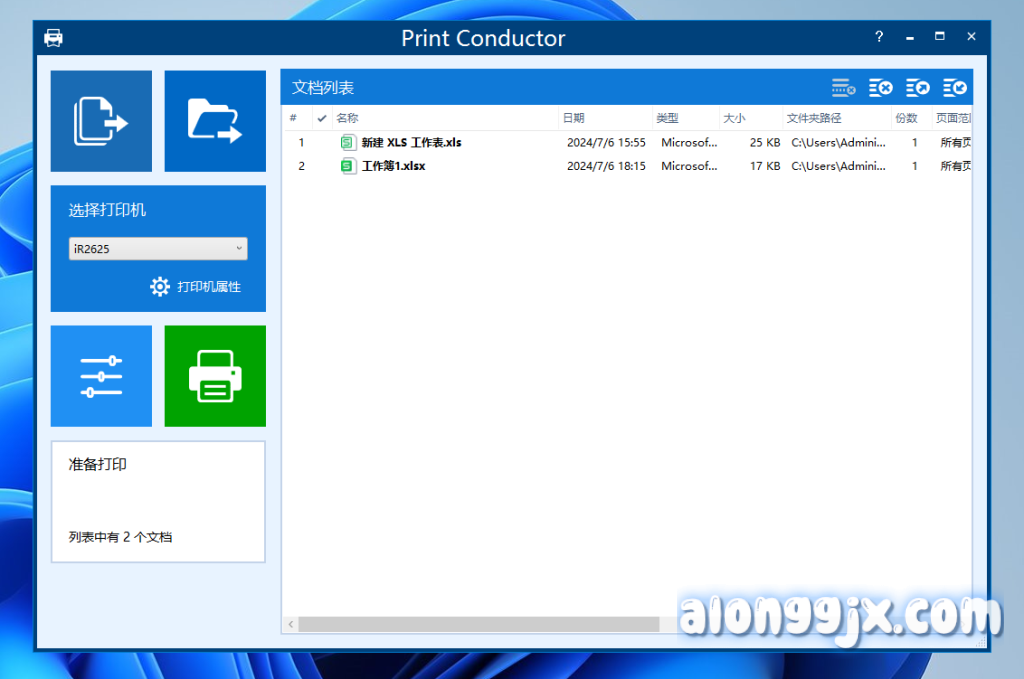Screen dimensions: 1024x679
Task: Click the second list icon with X
Action: coord(880,88)
